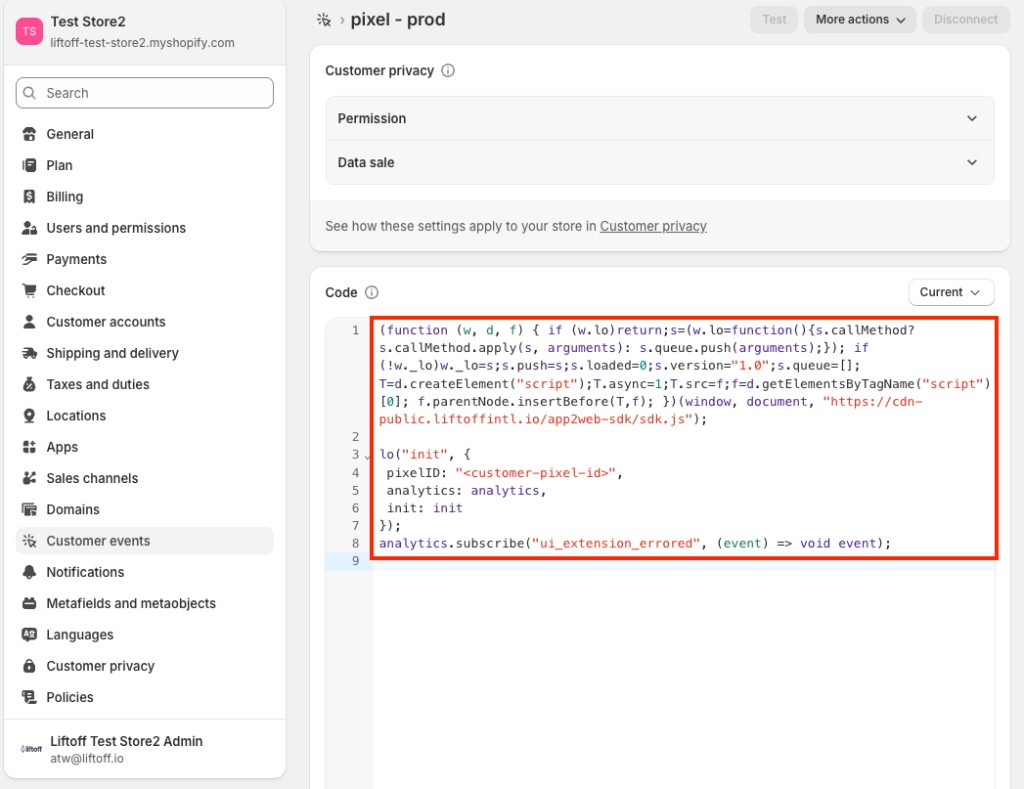Select Customer events in sidebar
The width and height of the screenshot is (1024, 789).
[98, 541]
